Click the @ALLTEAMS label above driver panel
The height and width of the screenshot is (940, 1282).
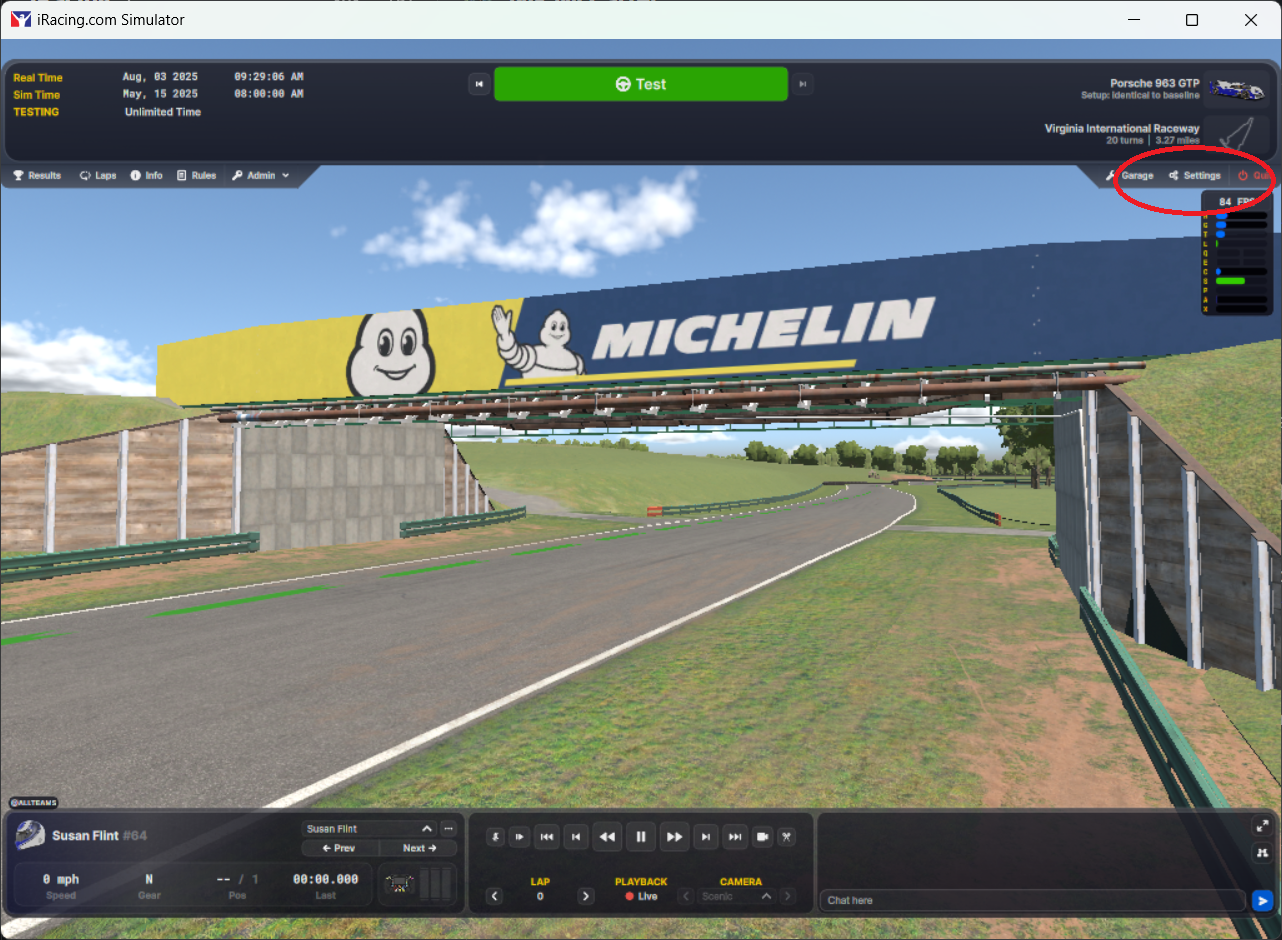[34, 802]
